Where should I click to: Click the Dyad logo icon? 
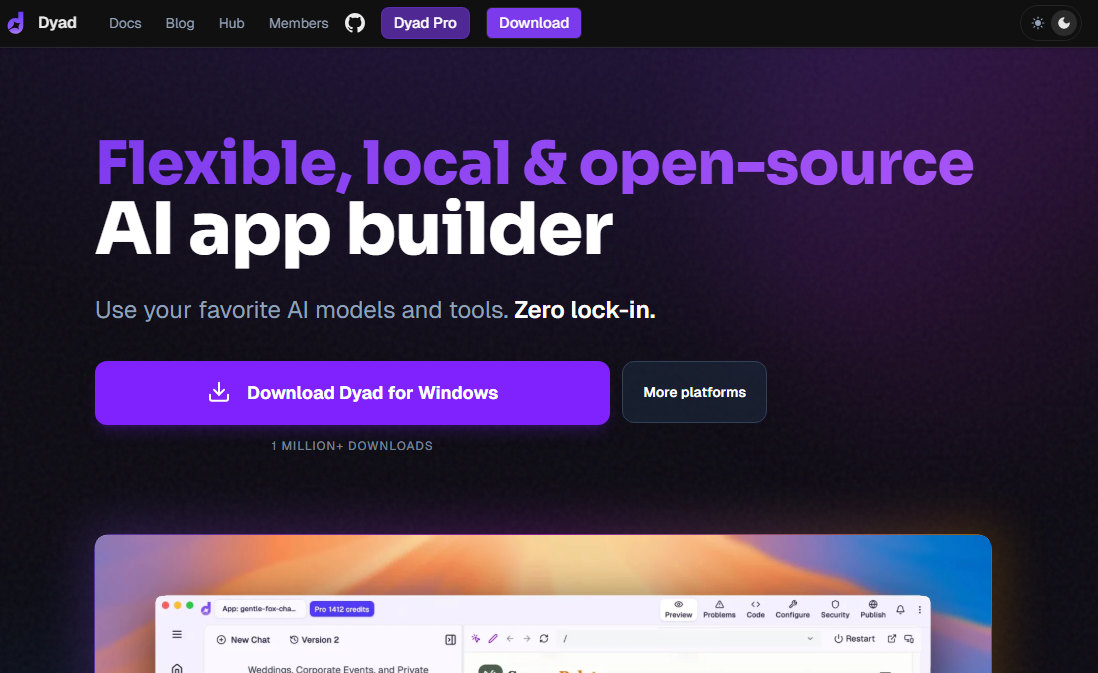[x=15, y=23]
